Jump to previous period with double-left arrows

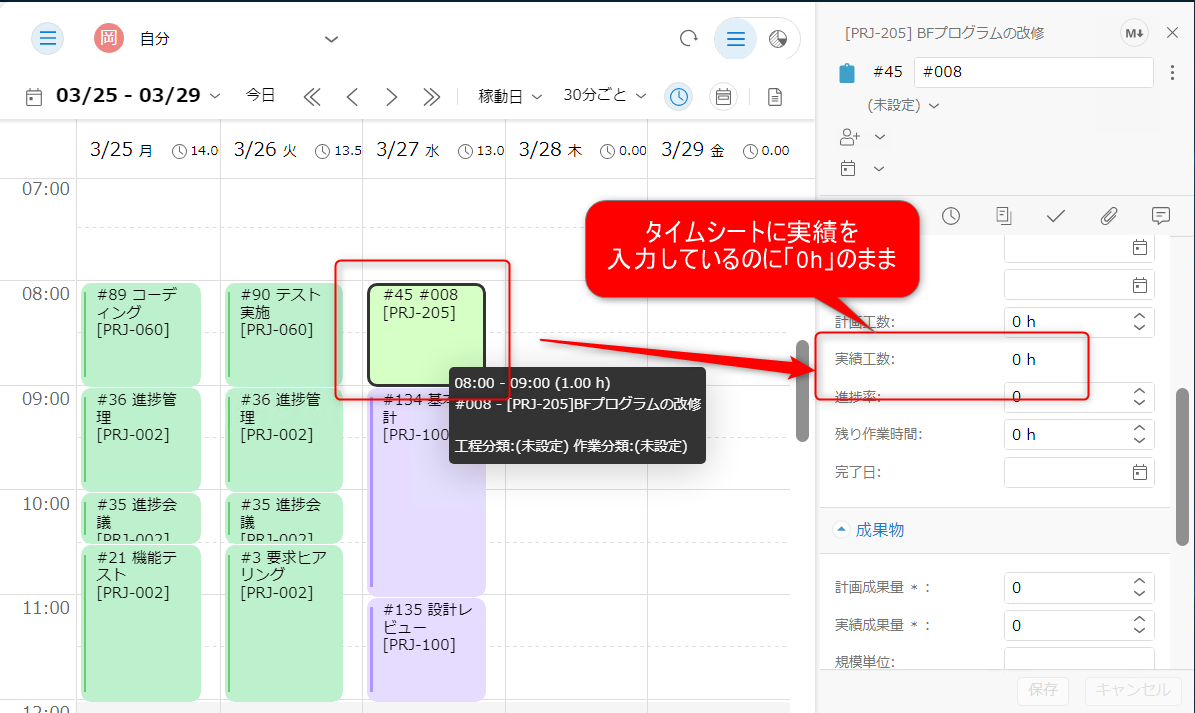[x=312, y=96]
